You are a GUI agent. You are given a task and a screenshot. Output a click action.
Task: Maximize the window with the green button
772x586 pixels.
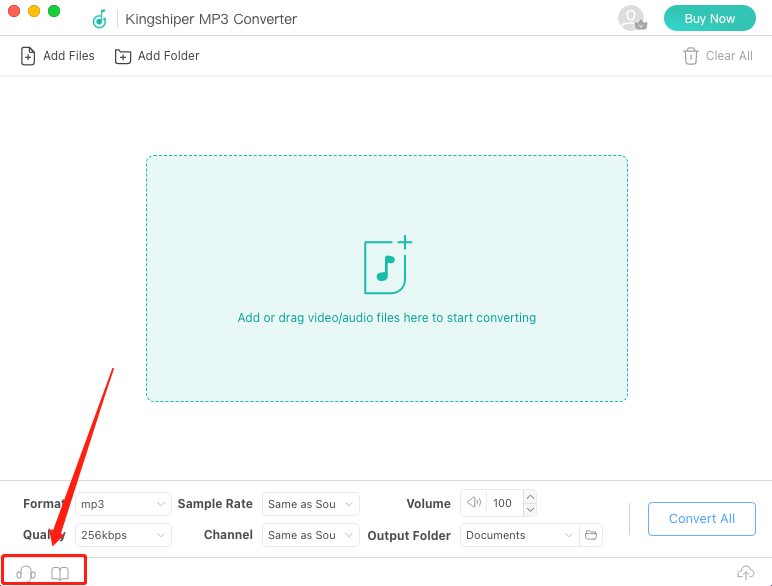coord(54,11)
